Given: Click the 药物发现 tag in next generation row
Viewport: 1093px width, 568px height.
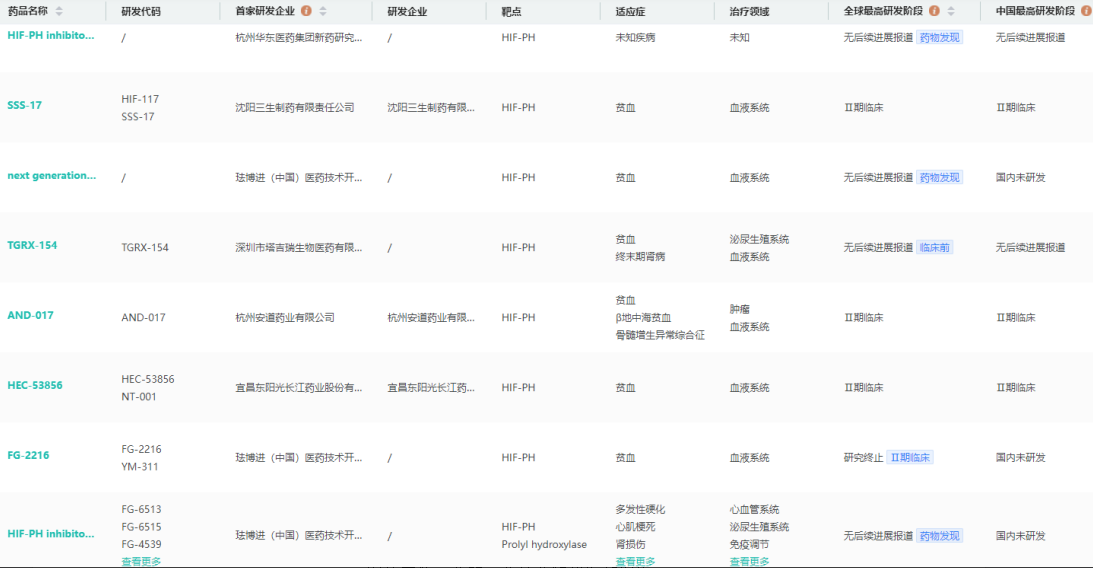Looking at the screenshot, I should [940, 178].
